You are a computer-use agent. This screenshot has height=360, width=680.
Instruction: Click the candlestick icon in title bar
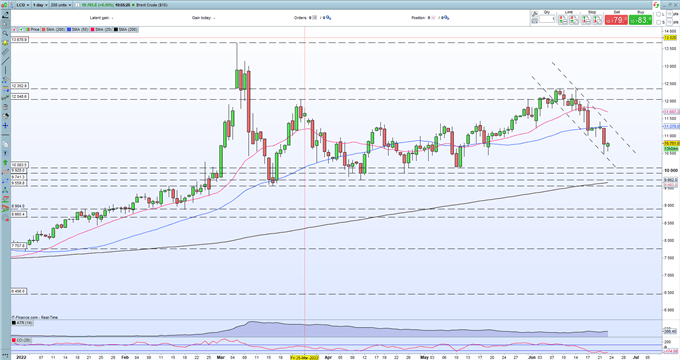click(x=3, y=5)
